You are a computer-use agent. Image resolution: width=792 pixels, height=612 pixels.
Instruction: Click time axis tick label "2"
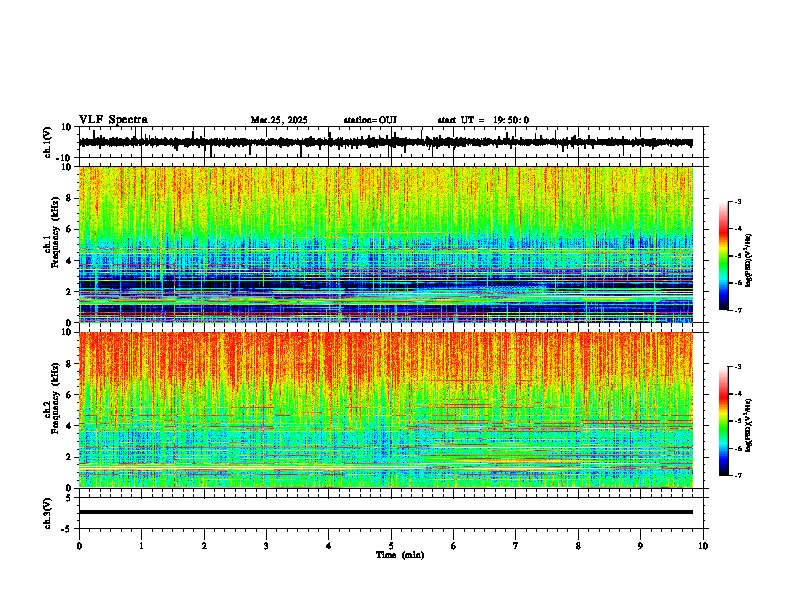pos(204,545)
